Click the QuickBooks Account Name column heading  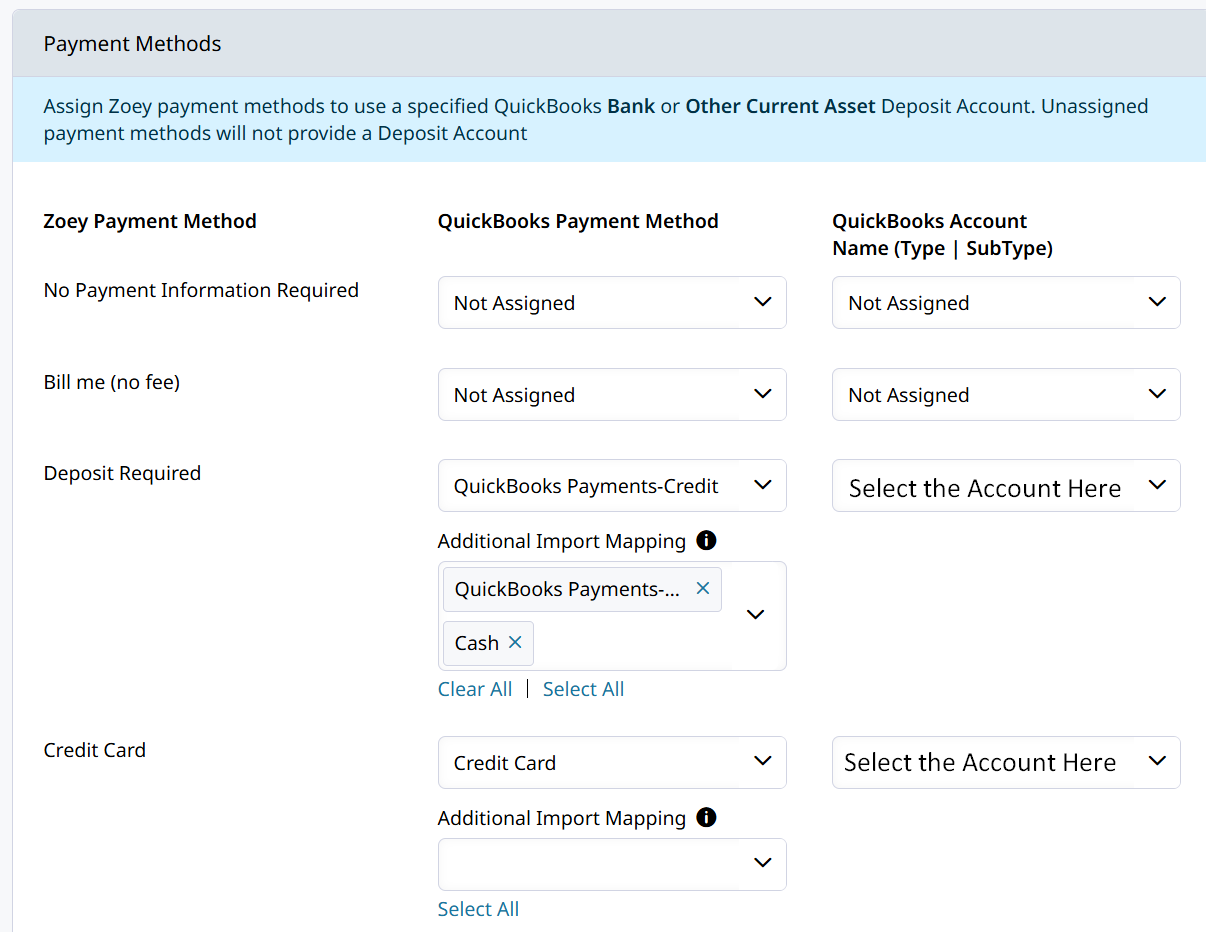[942, 235]
